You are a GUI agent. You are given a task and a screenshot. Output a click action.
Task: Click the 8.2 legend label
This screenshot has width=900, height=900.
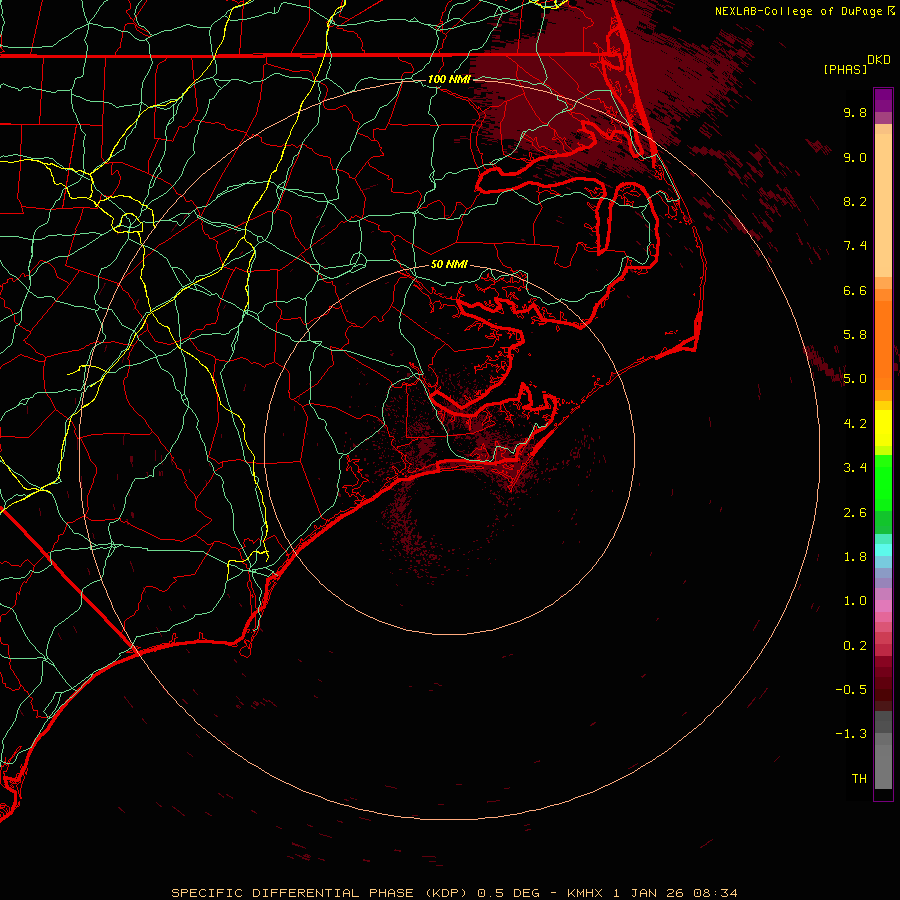click(x=855, y=201)
